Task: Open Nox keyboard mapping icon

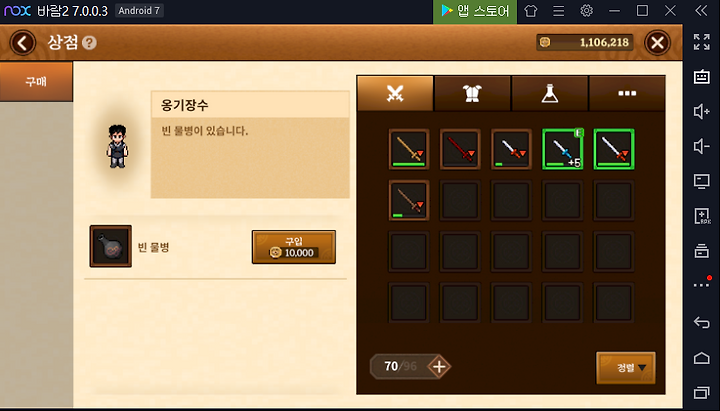Action: pos(702,77)
